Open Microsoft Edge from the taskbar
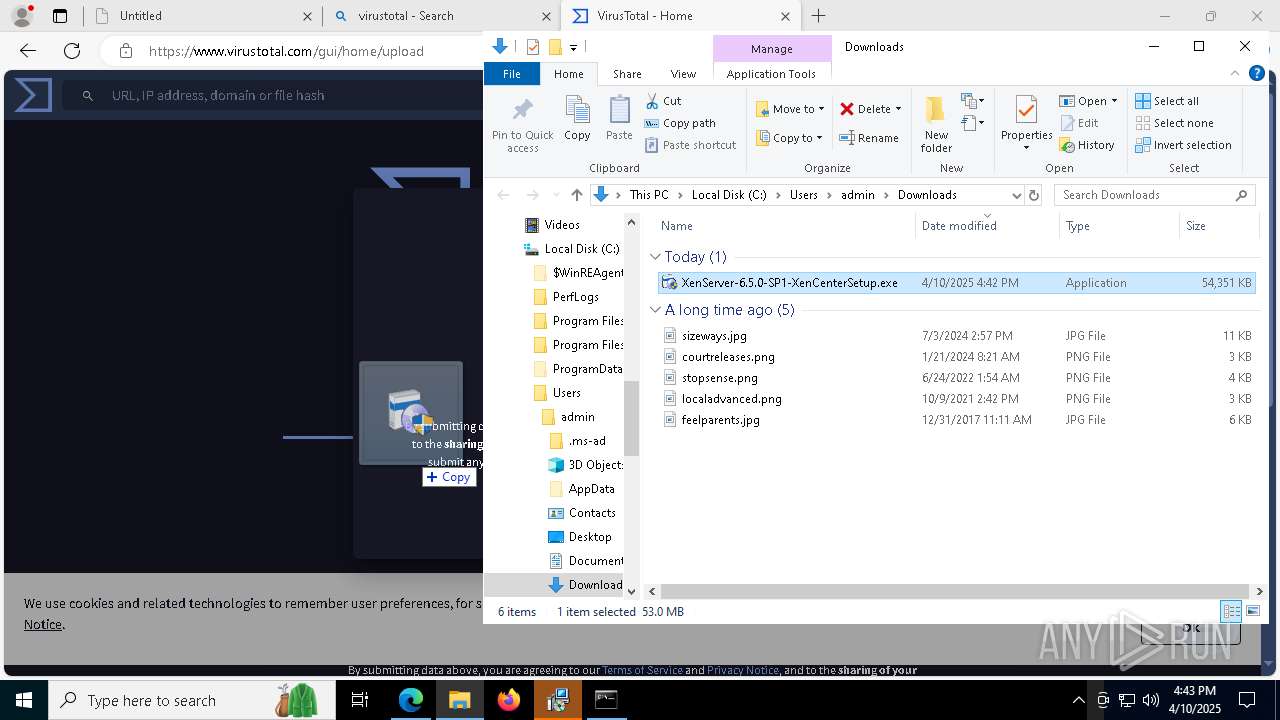Image resolution: width=1280 pixels, height=720 pixels. pyautogui.click(x=411, y=700)
